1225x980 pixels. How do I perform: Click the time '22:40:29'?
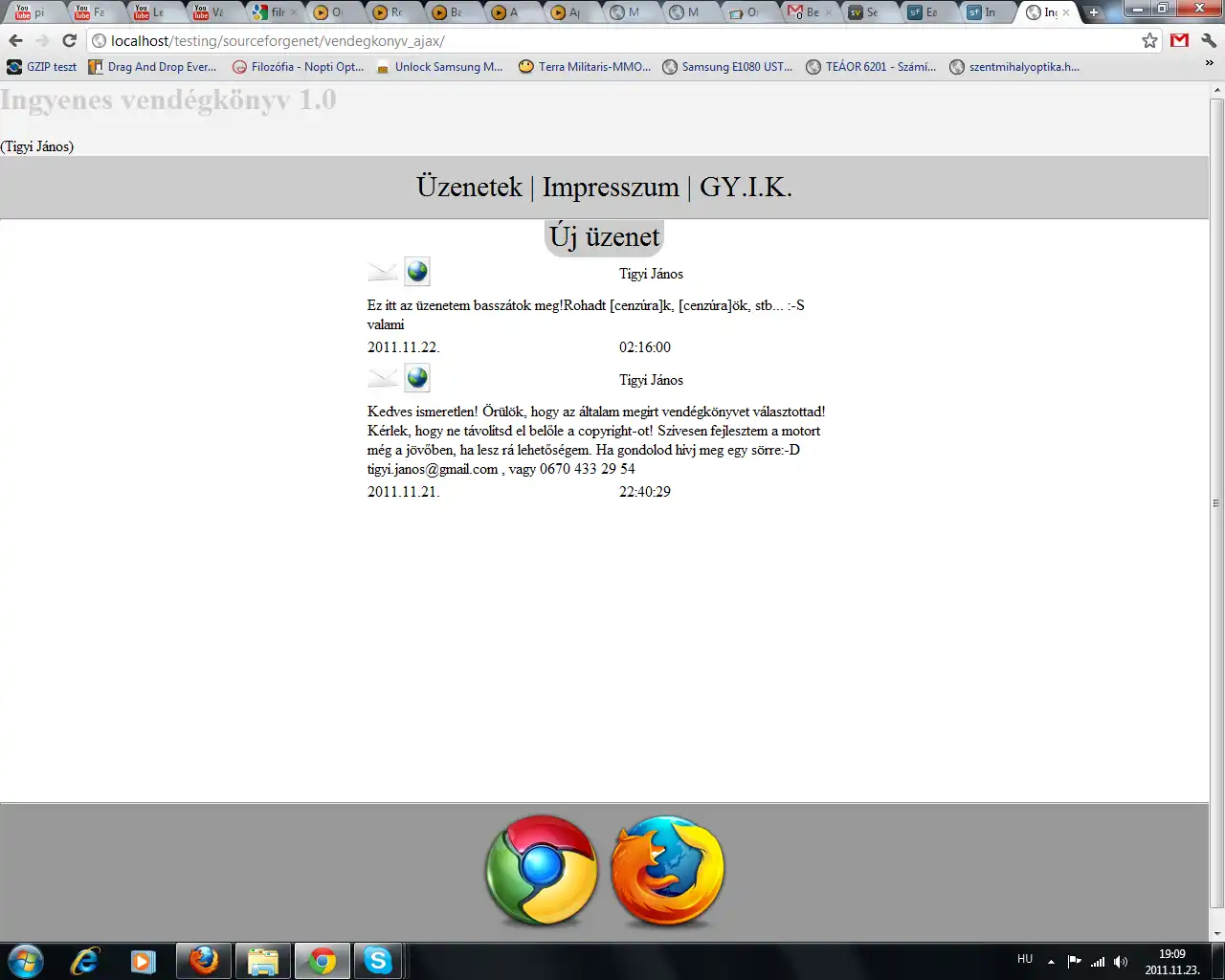[x=645, y=492]
